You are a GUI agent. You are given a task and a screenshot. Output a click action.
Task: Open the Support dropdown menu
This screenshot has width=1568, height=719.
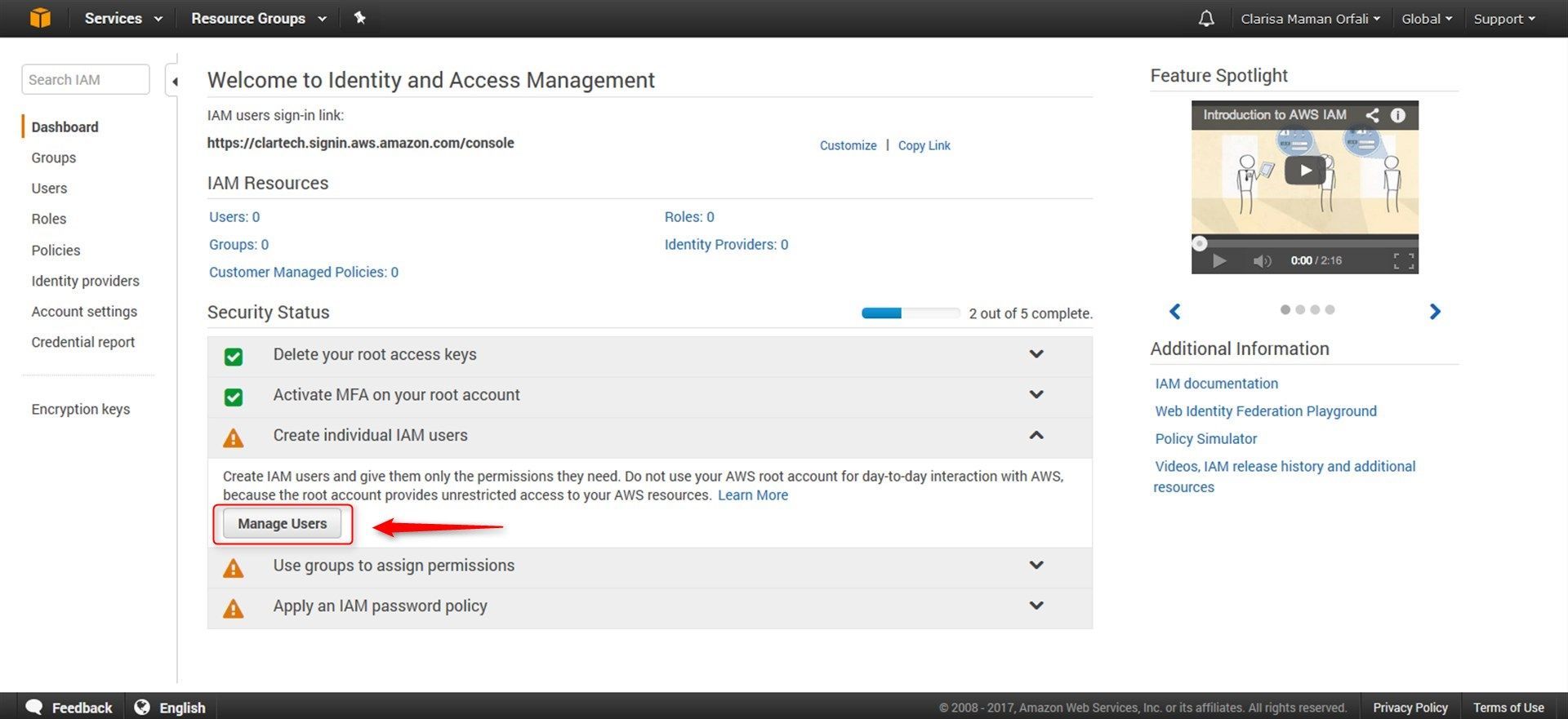pyautogui.click(x=1504, y=19)
